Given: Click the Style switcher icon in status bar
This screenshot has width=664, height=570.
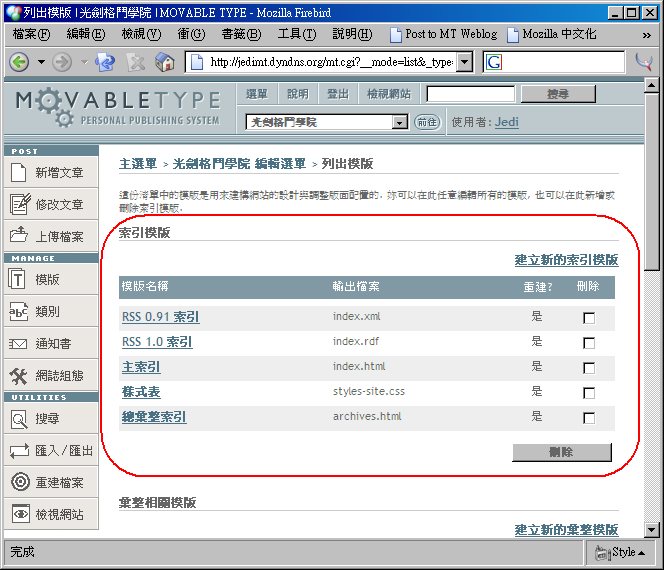Looking at the screenshot, I should click(x=602, y=553).
